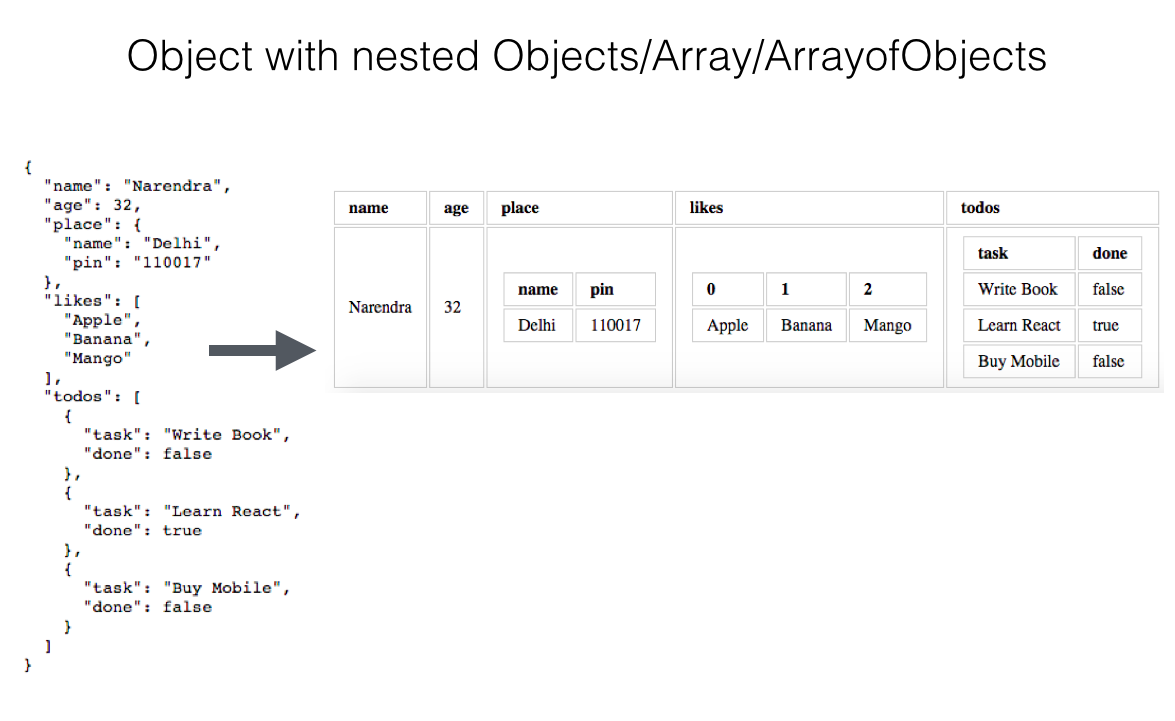Click the "Delhi" cell in the place table
The image size is (1175, 721).
(538, 325)
